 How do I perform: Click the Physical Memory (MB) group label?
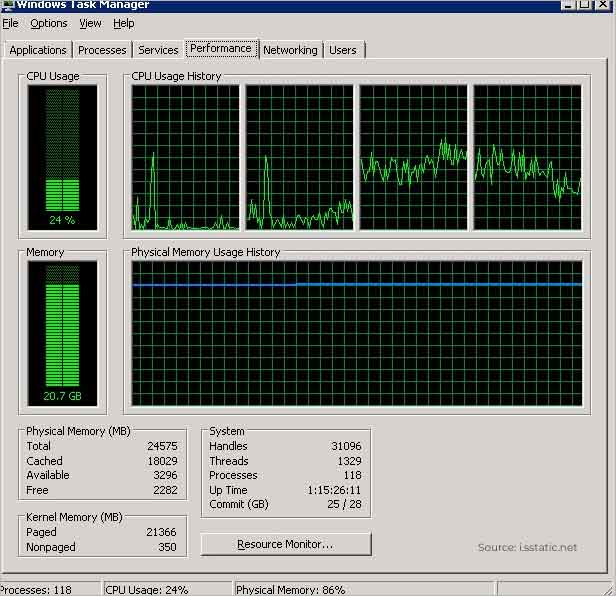78,431
